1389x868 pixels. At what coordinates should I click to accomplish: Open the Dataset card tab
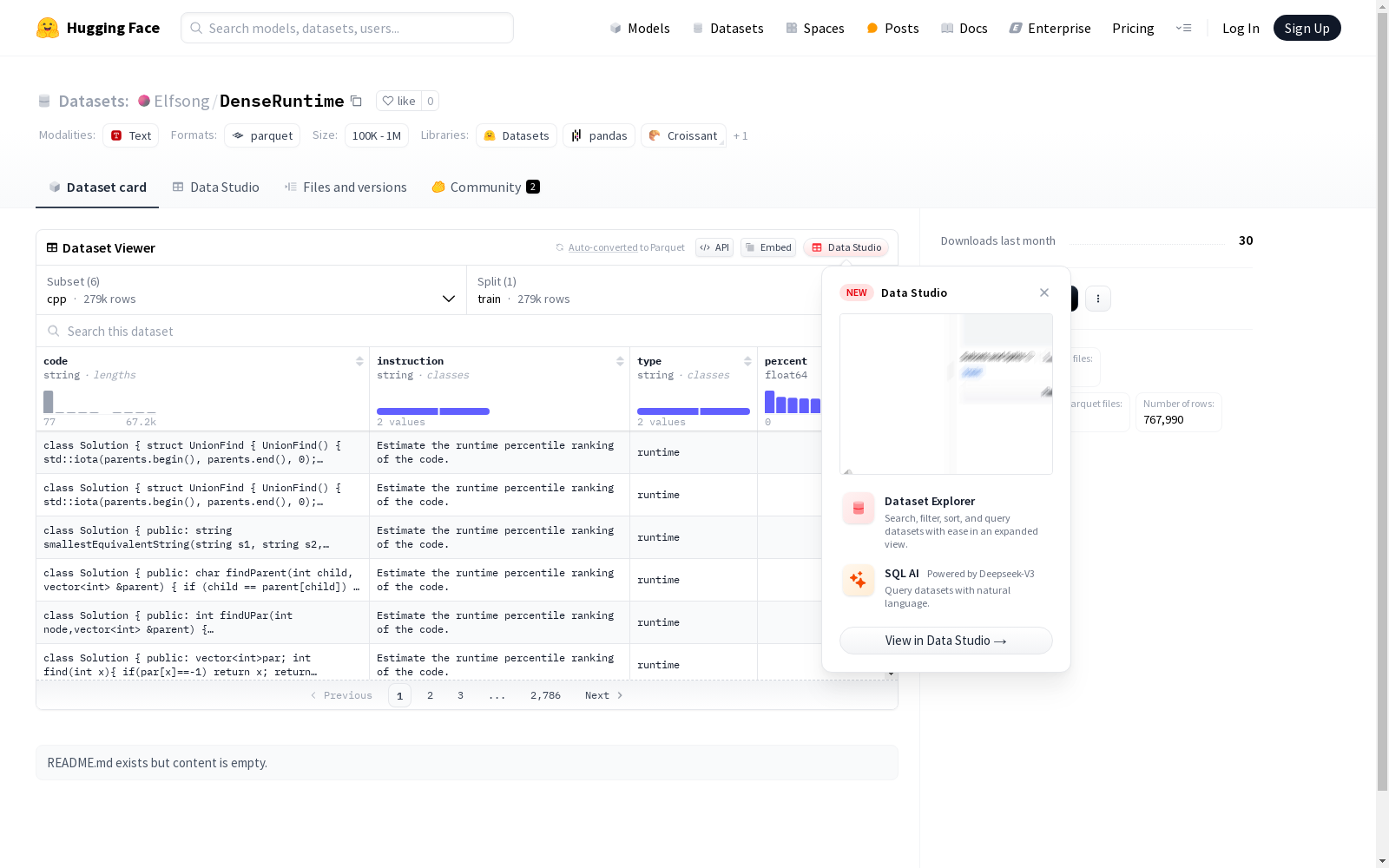point(97,187)
